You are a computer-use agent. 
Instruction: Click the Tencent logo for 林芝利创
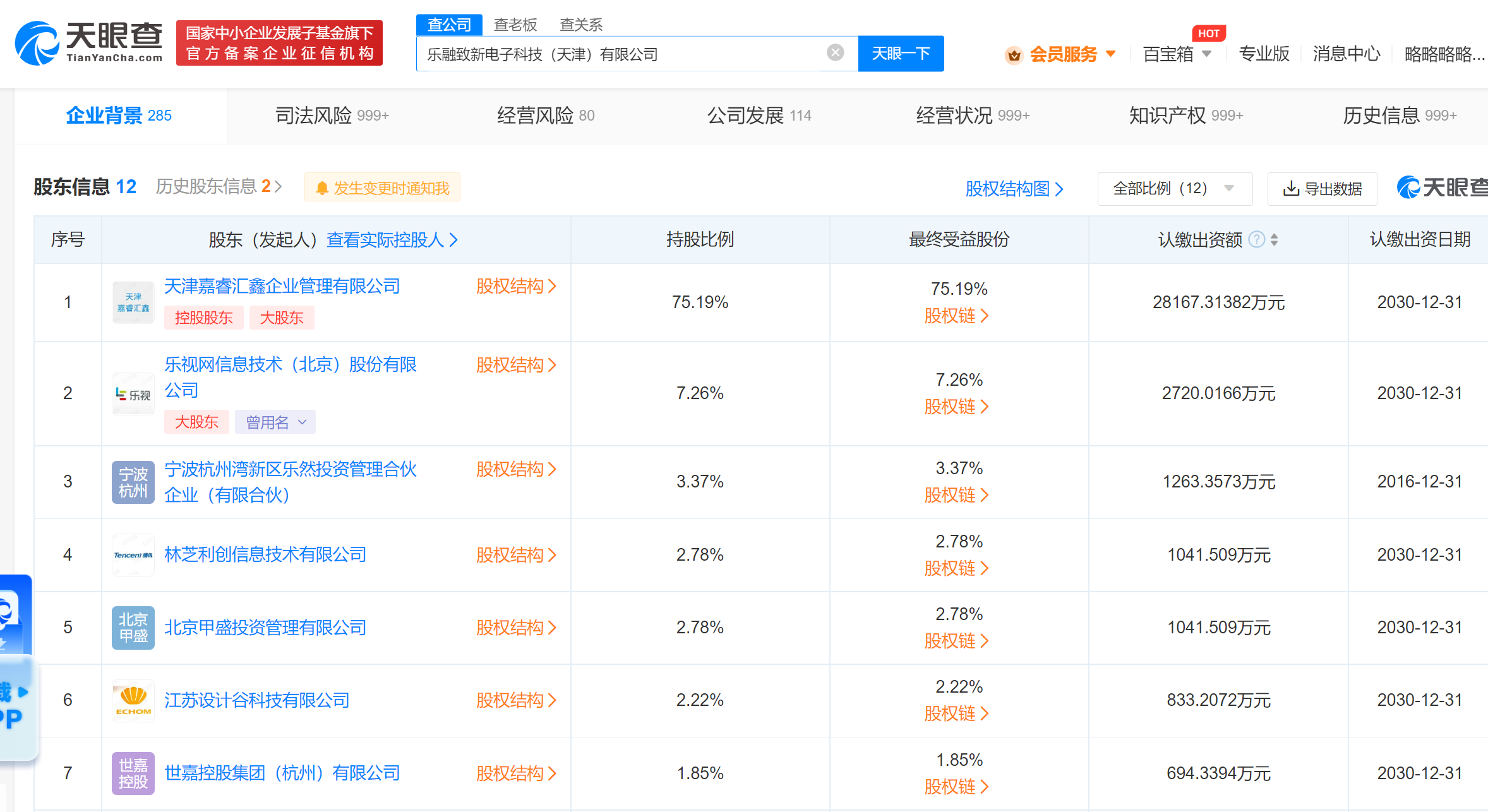pyautogui.click(x=133, y=555)
